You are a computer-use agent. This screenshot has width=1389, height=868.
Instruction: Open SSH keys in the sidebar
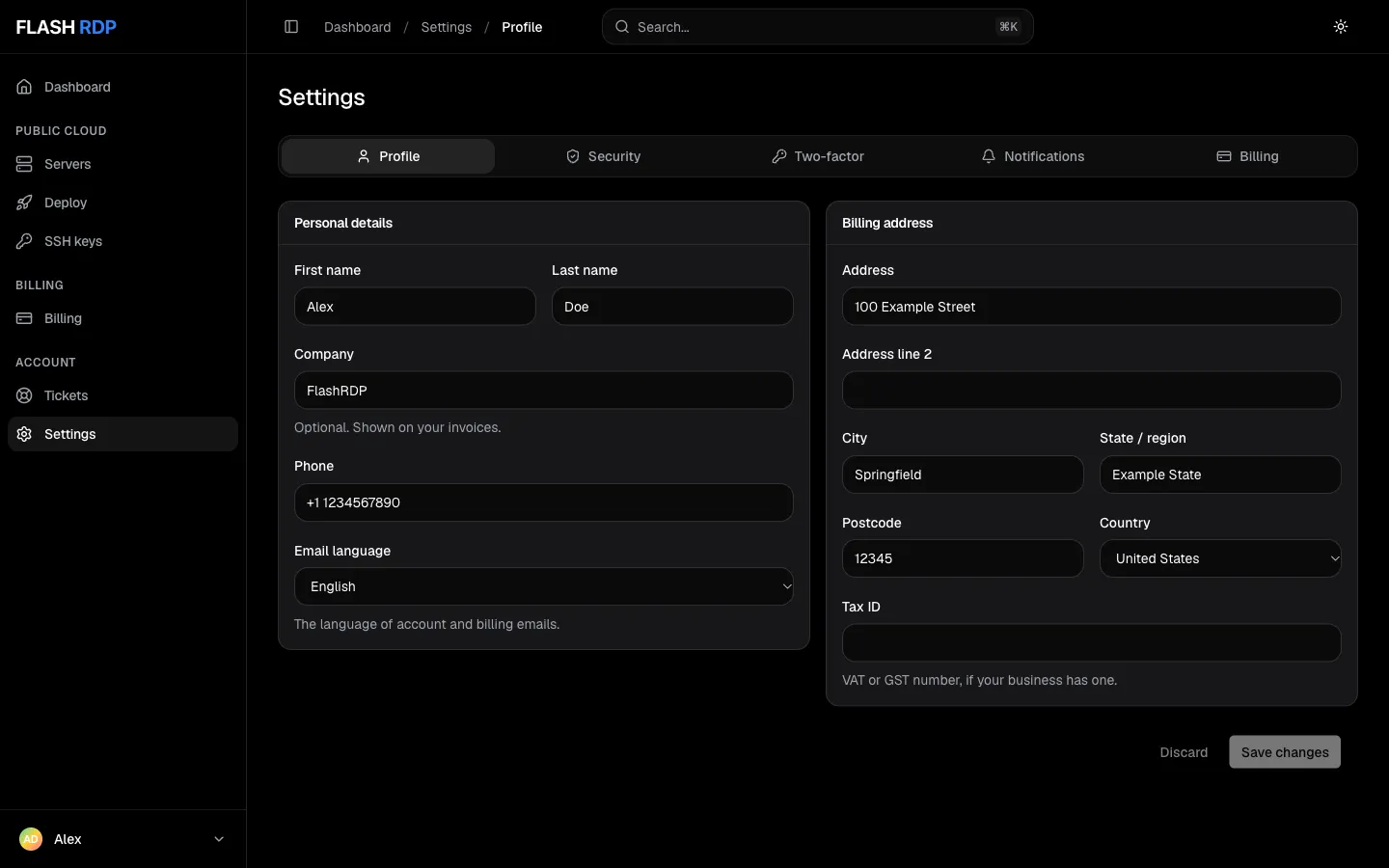click(123, 241)
